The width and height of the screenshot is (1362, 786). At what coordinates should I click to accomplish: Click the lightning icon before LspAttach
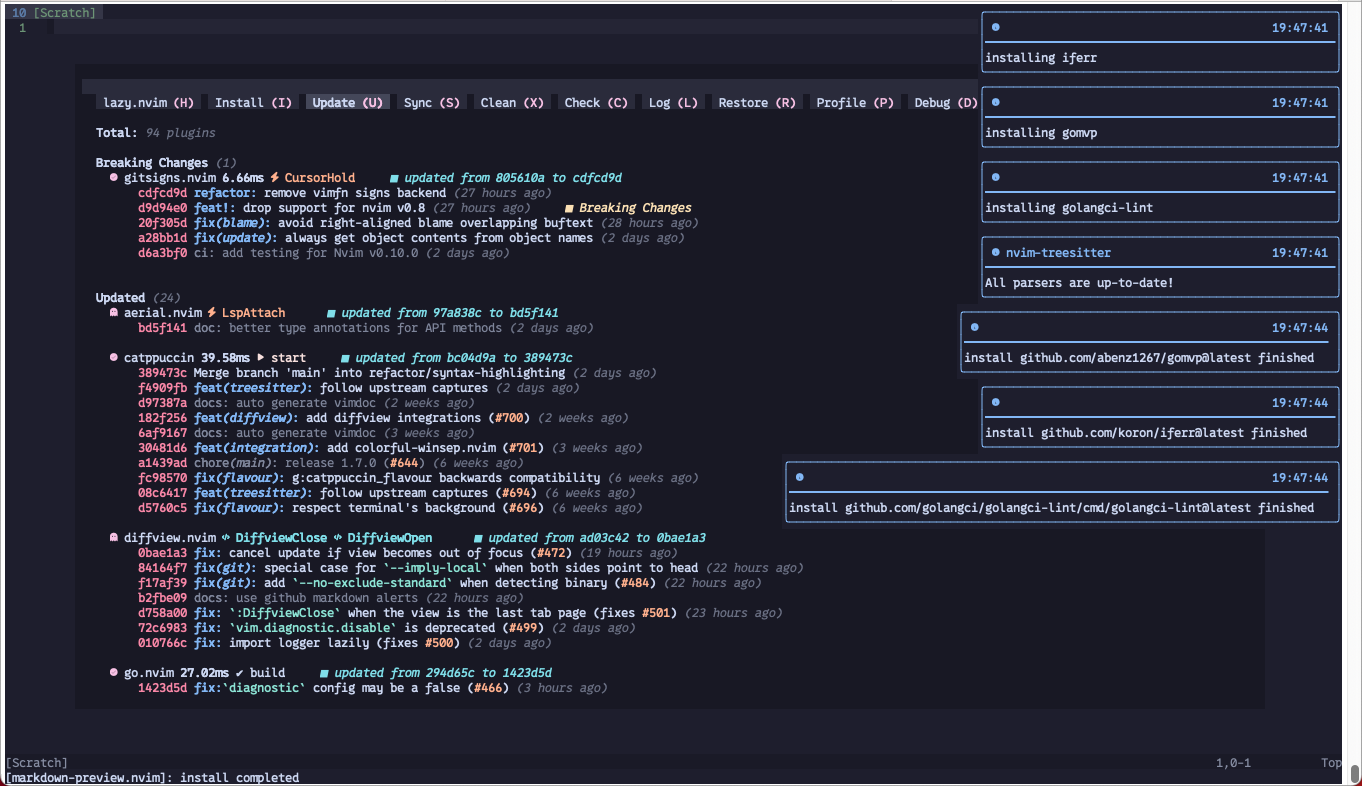click(211, 313)
